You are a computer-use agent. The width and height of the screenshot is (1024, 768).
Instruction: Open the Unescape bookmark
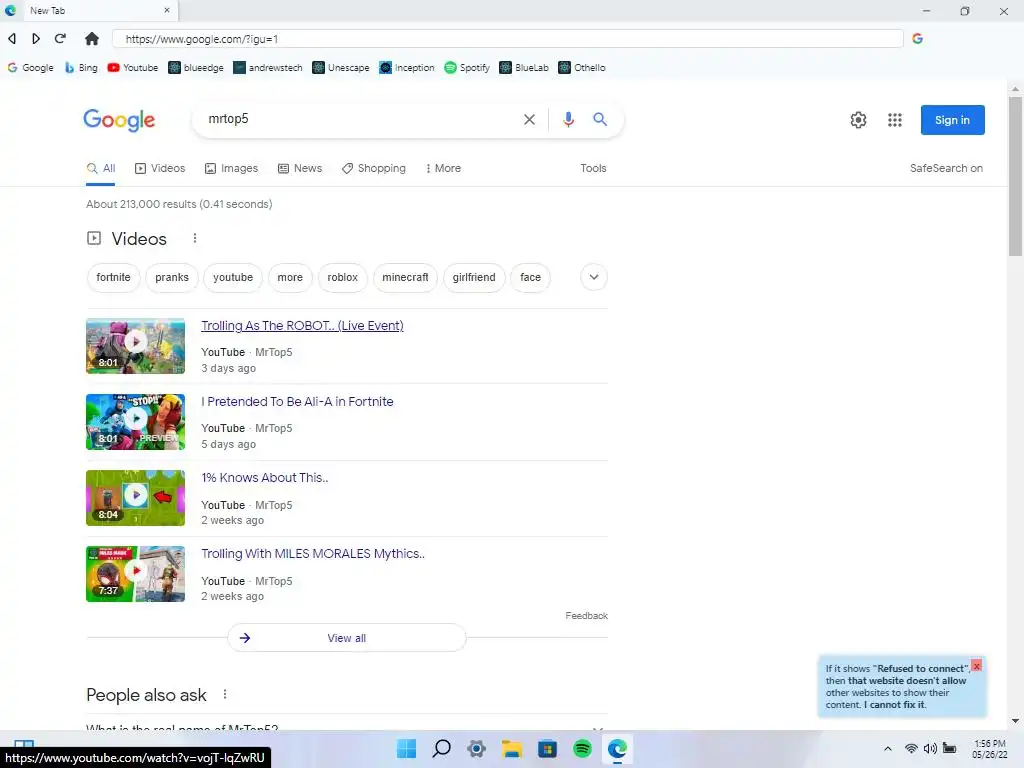click(341, 67)
